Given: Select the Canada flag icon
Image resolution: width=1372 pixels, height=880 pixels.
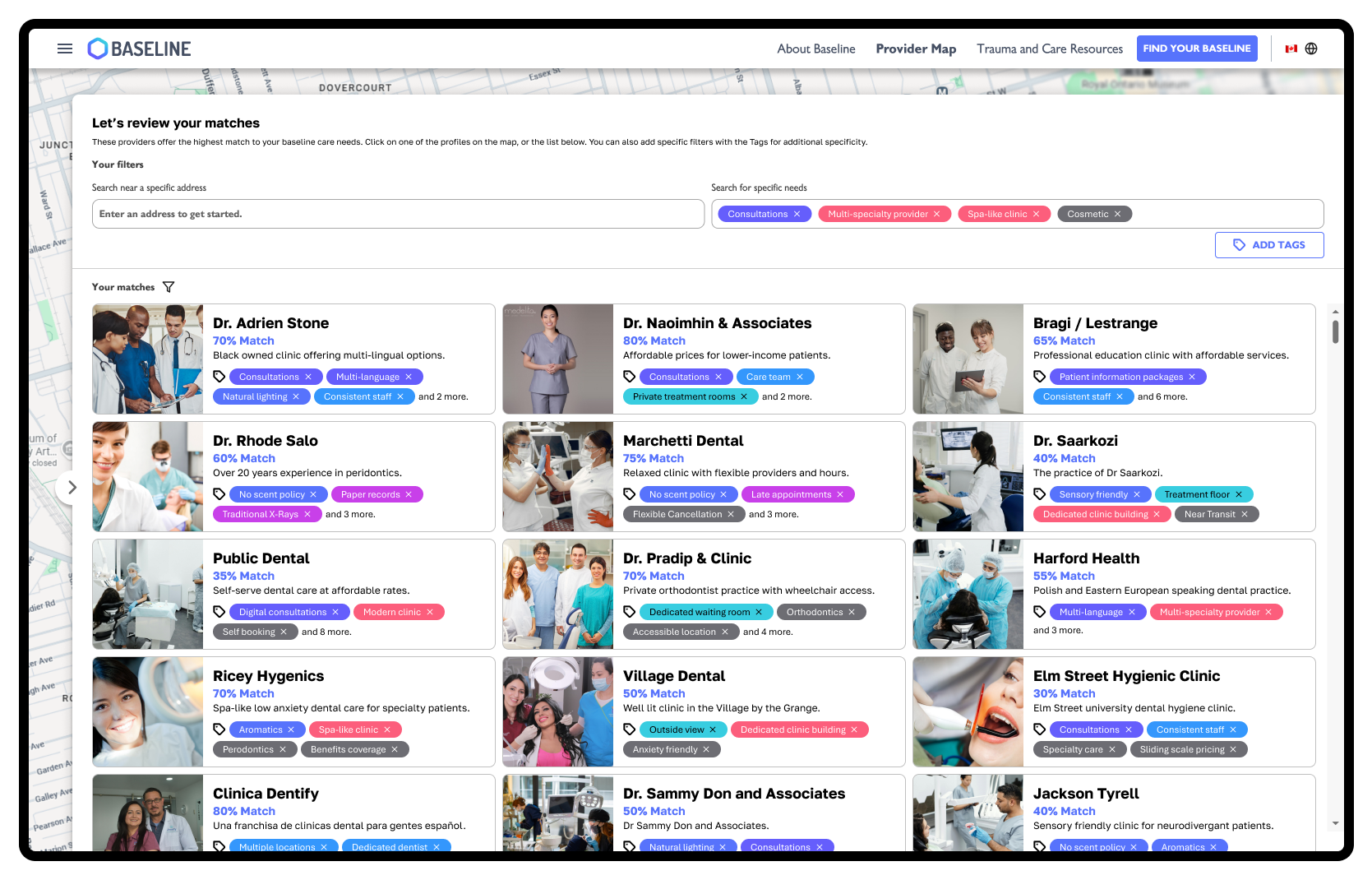Looking at the screenshot, I should click(x=1291, y=49).
